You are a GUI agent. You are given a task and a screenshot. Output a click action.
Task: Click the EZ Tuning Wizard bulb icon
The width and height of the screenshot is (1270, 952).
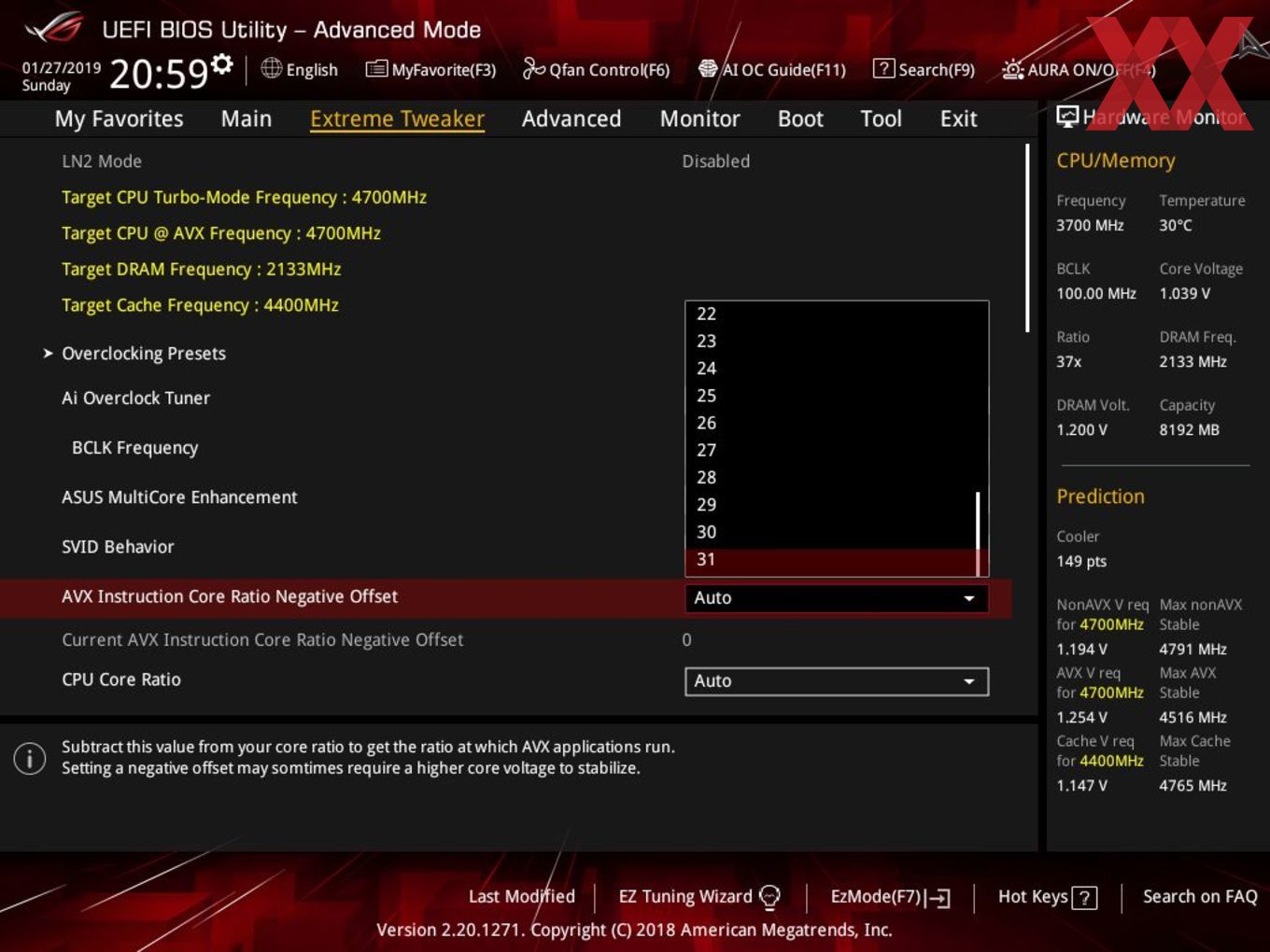point(769,897)
